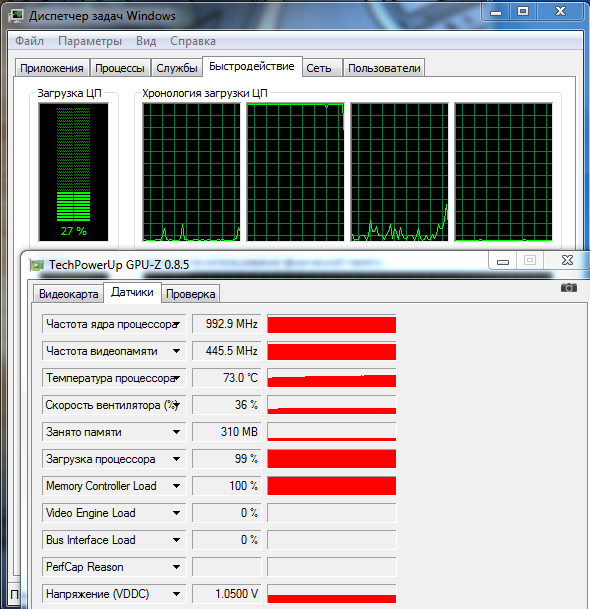
Task: Expand the Температура процессора dropdown
Action: pyautogui.click(x=176, y=378)
